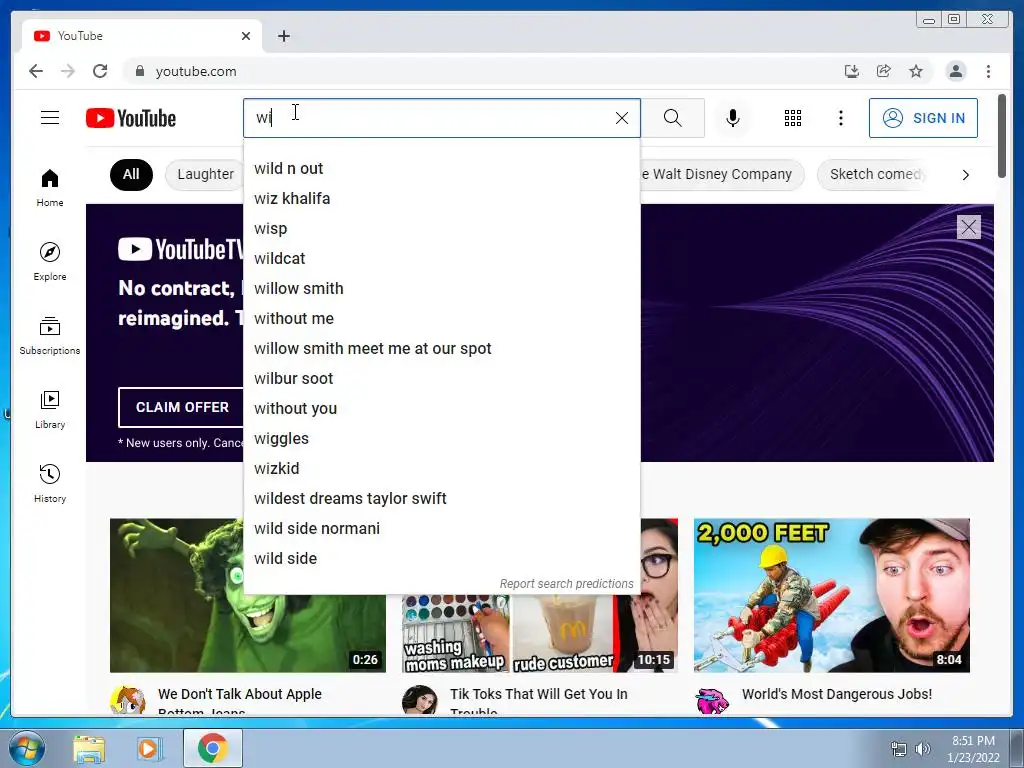Click the CLAIM OFFER button
Screen dimensions: 1024x768
coord(182,407)
